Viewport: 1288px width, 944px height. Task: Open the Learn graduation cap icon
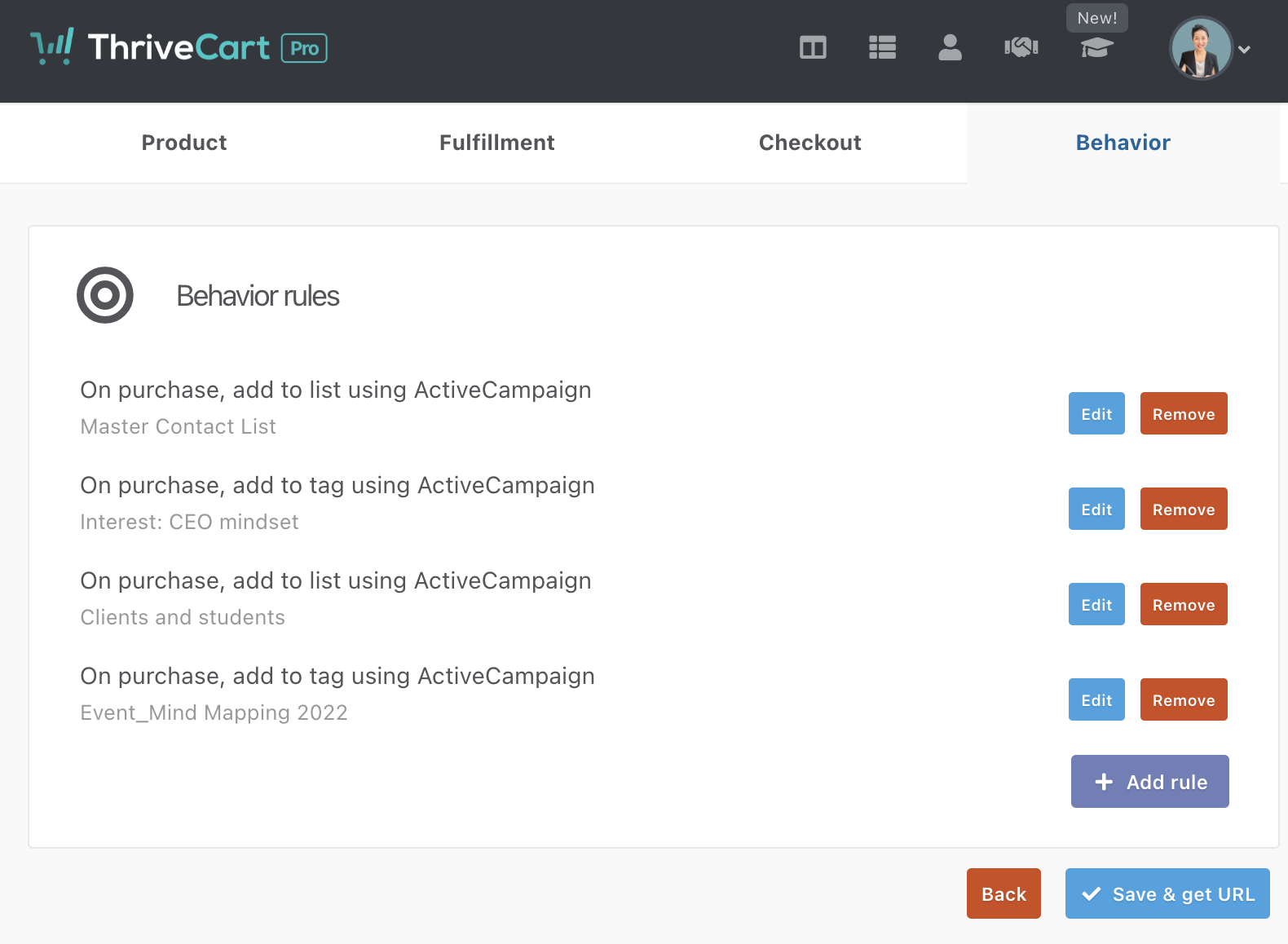tap(1097, 48)
